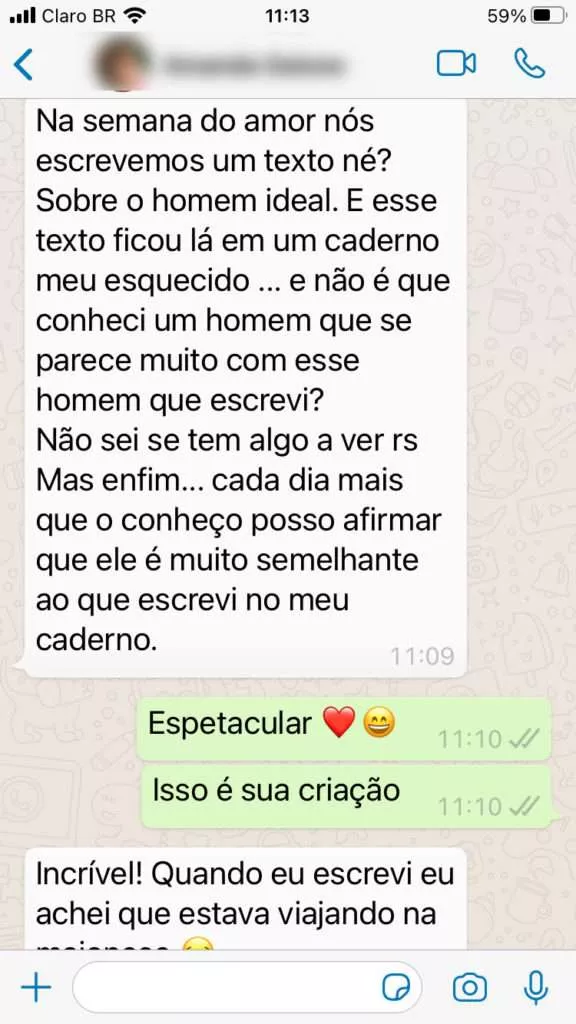Open the sticker picker in message field
This screenshot has height=1024, width=576.
[x=396, y=987]
